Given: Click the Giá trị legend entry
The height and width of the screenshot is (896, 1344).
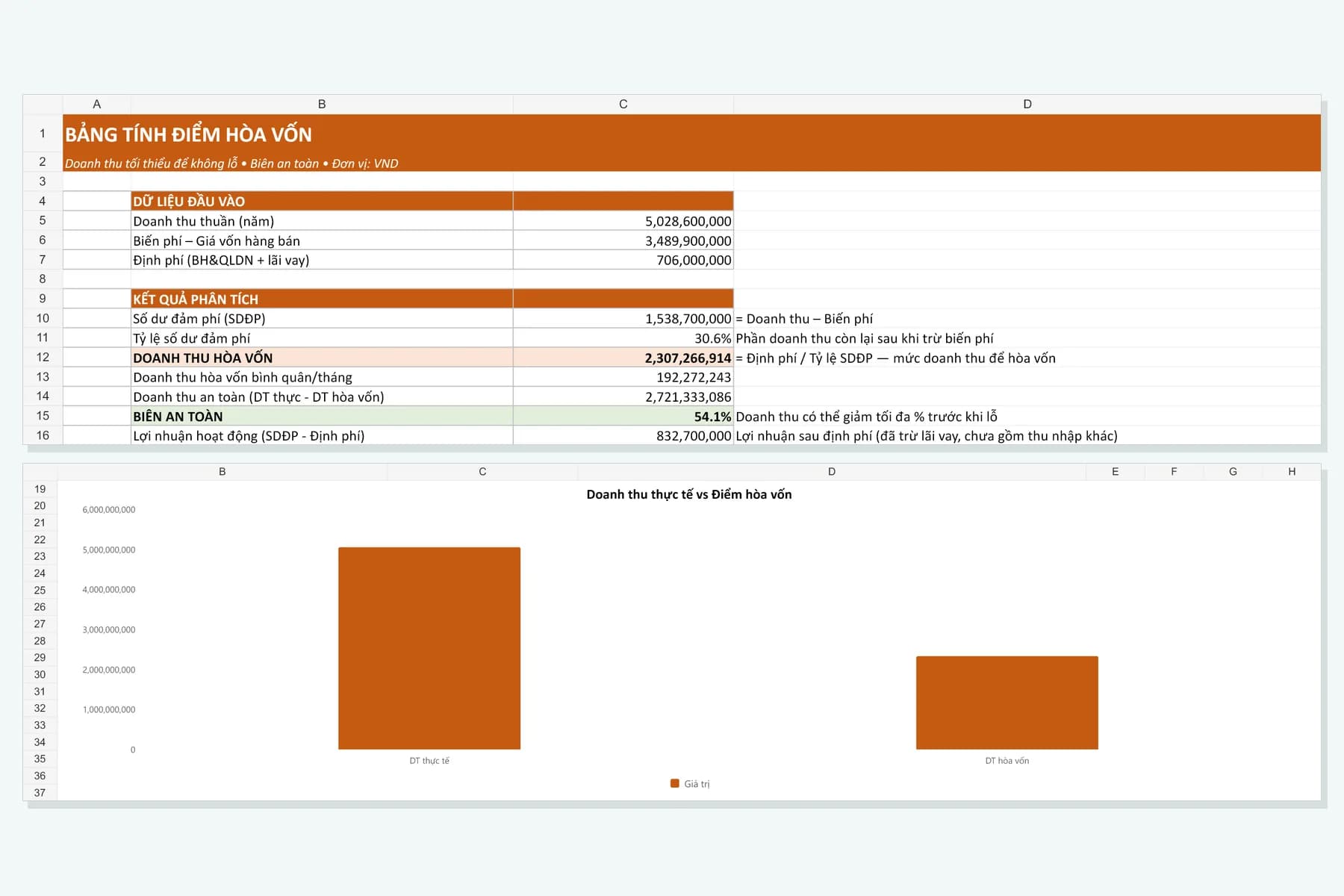Looking at the screenshot, I should (x=690, y=784).
